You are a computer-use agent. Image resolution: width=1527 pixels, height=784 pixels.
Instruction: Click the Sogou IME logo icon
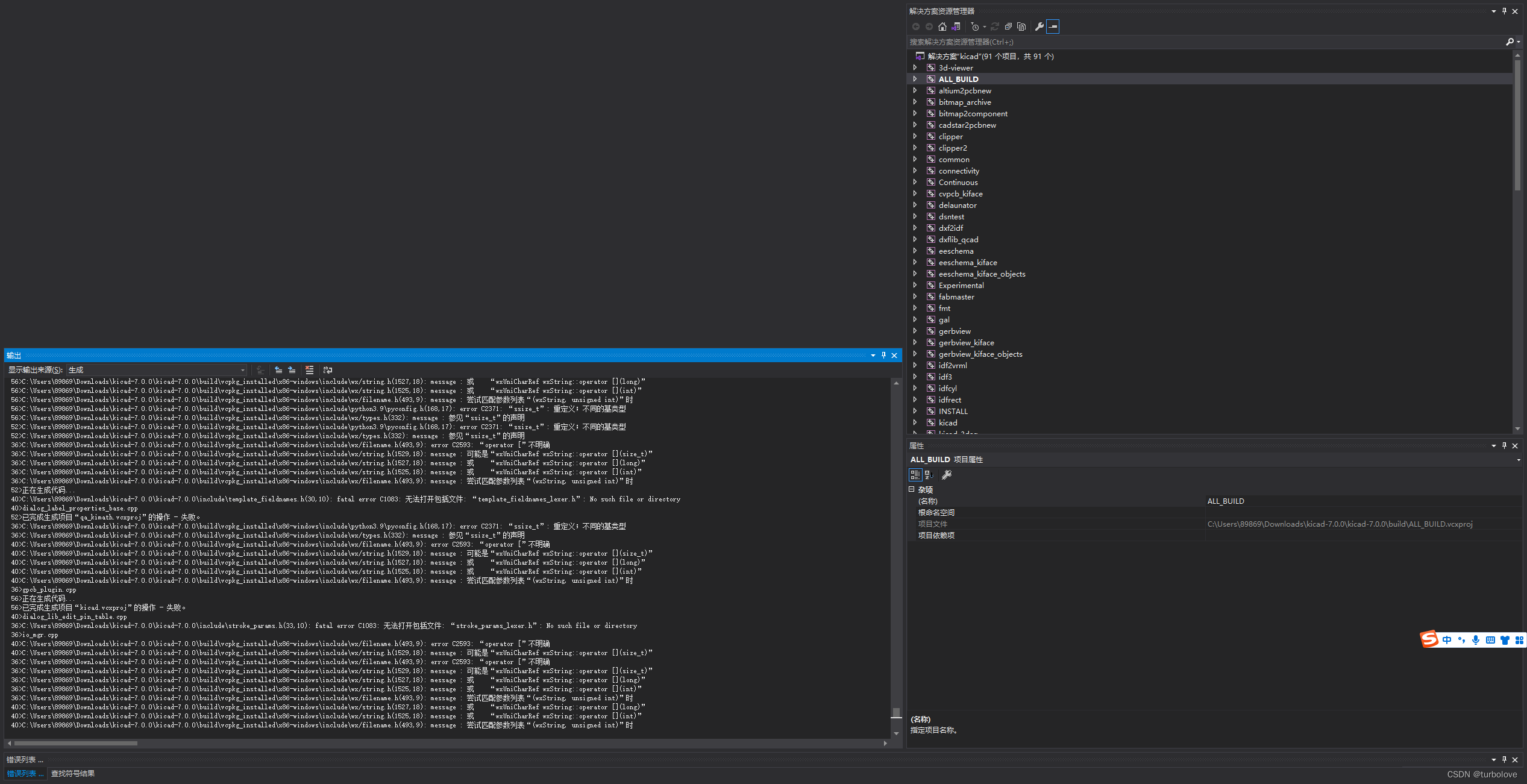tap(1429, 639)
